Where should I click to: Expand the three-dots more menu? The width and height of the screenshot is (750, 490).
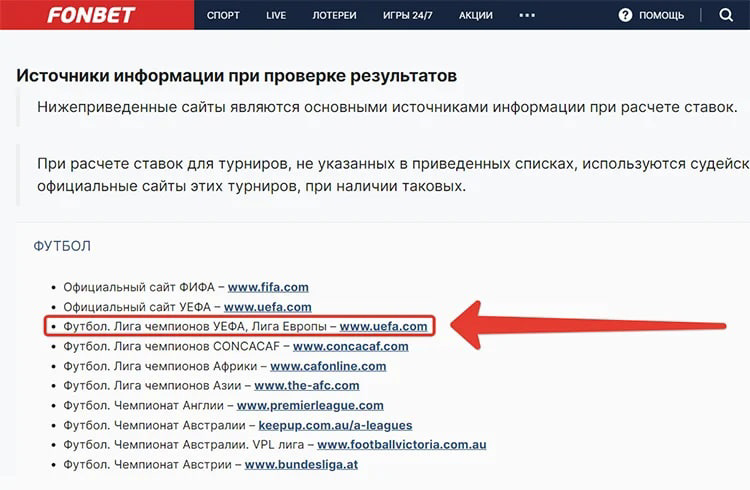click(x=527, y=15)
